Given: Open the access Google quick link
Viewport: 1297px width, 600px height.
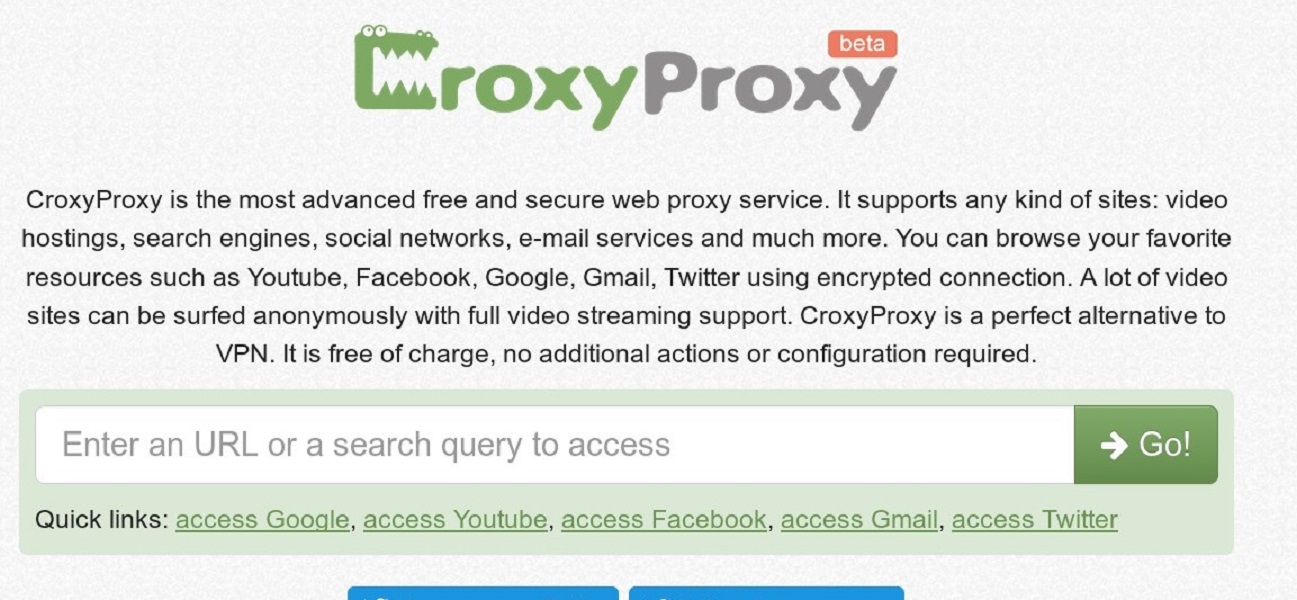Looking at the screenshot, I should click(263, 520).
